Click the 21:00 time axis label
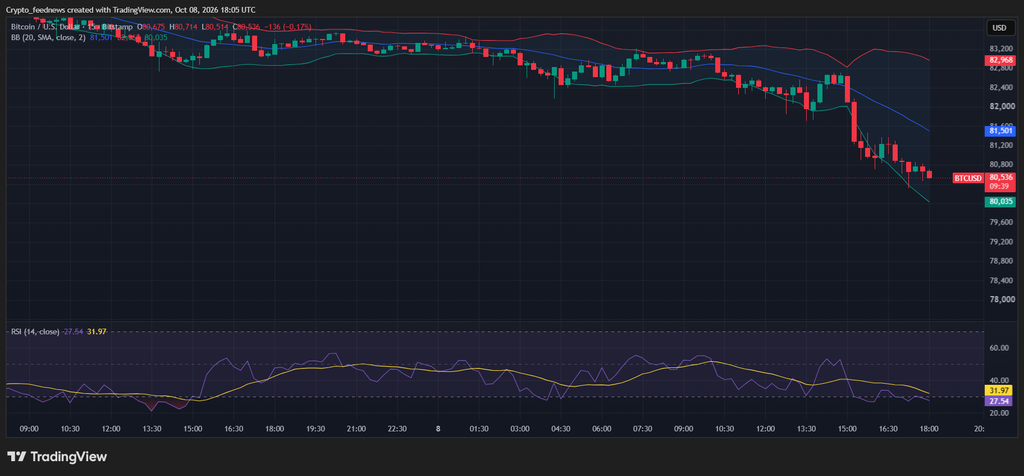 357,429
